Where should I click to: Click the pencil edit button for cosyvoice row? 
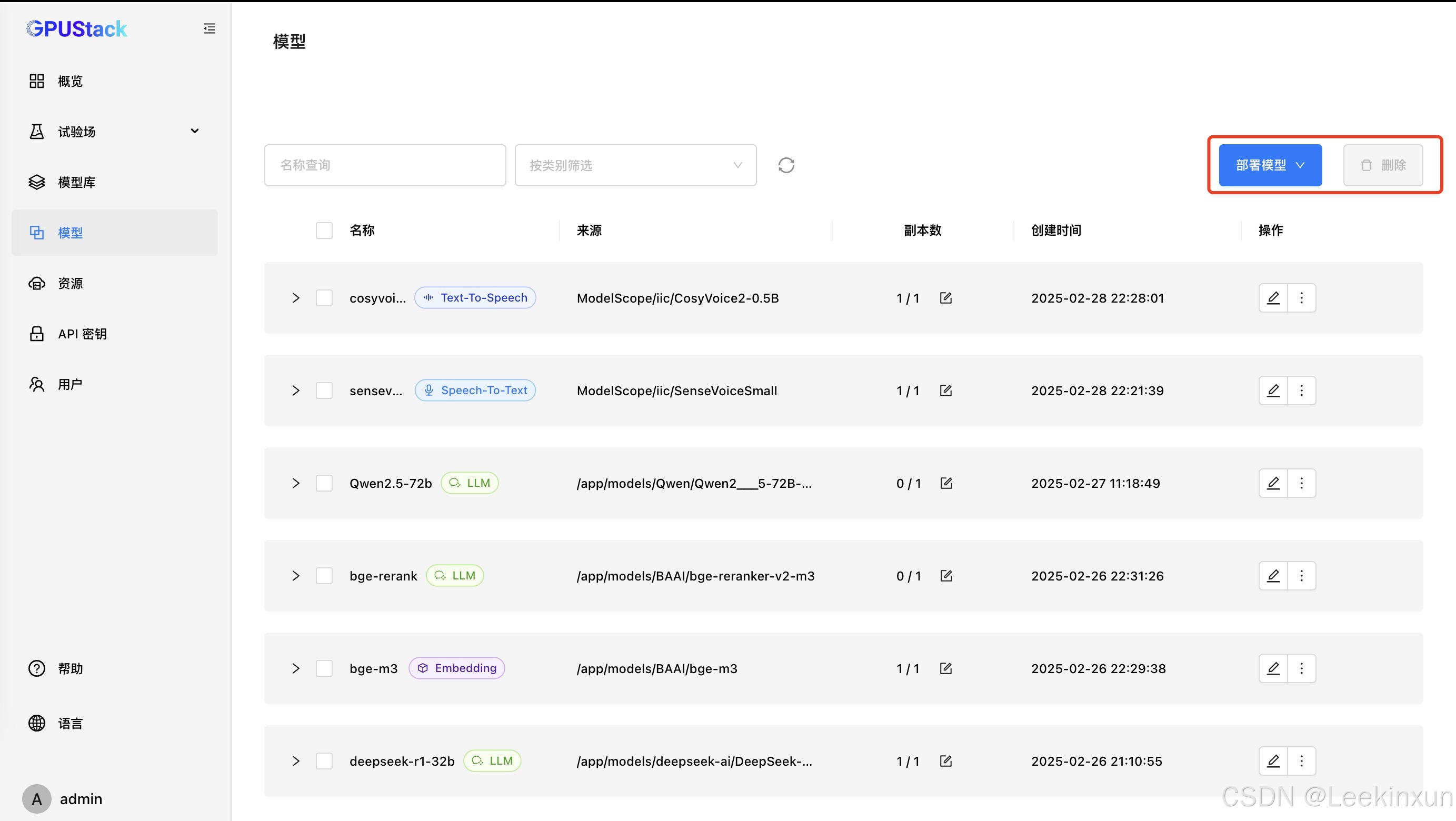point(1273,298)
